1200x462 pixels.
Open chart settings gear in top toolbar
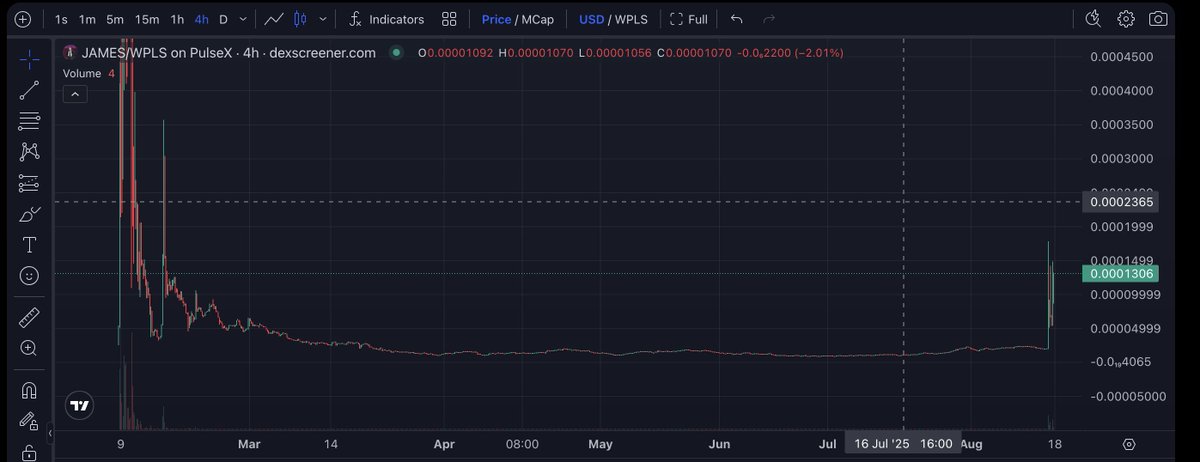pos(1125,19)
